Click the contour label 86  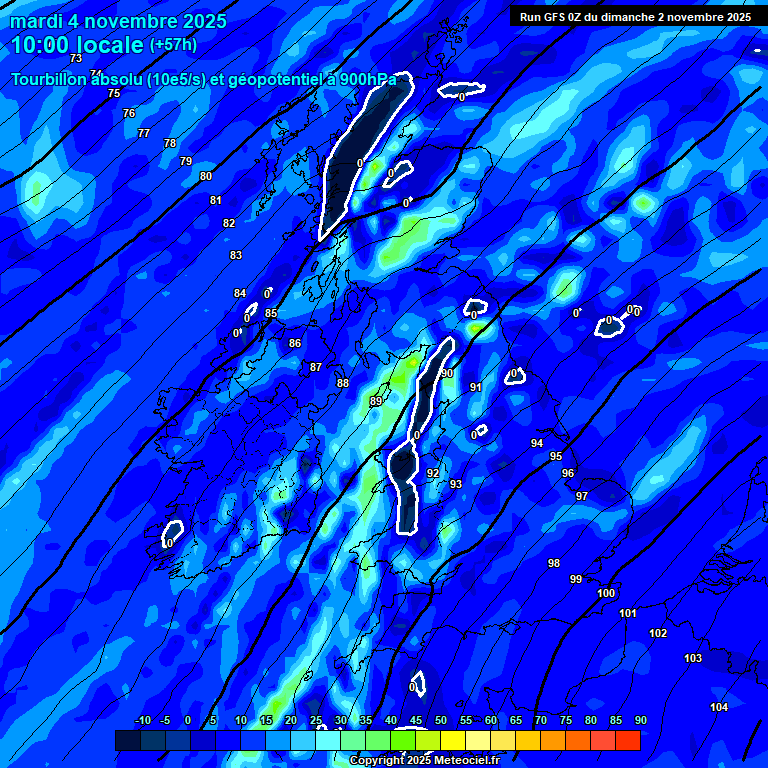pos(295,343)
